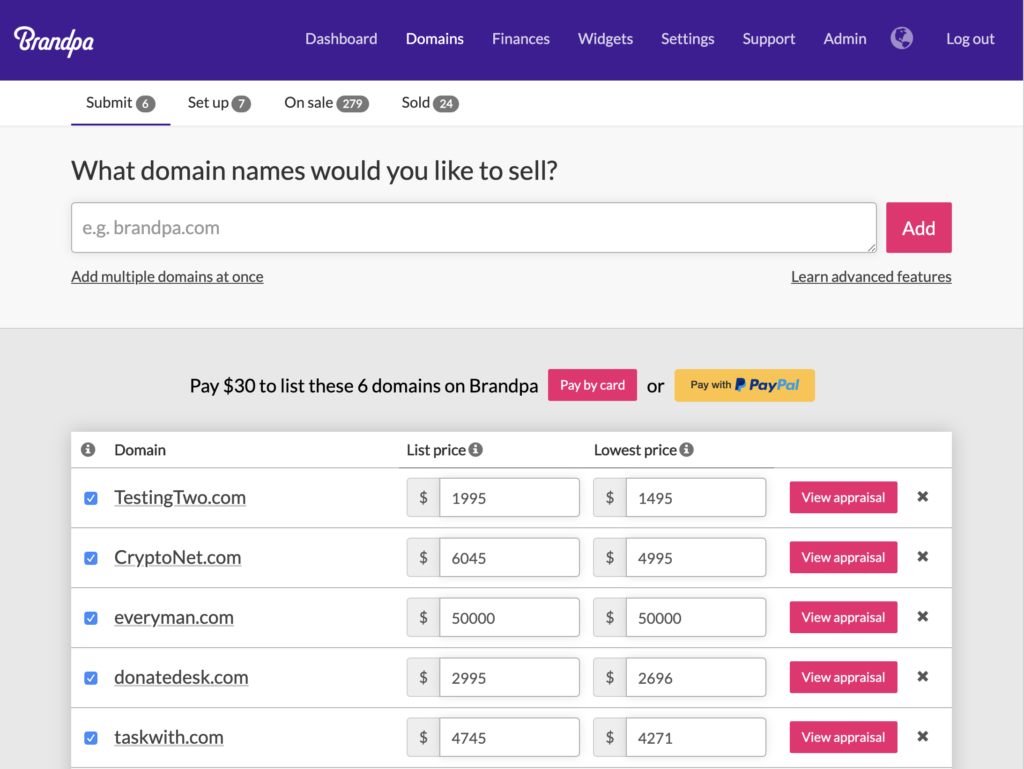Screen dimensions: 1024x769
Task: Click the Lowest price column header
Action: pos(635,450)
